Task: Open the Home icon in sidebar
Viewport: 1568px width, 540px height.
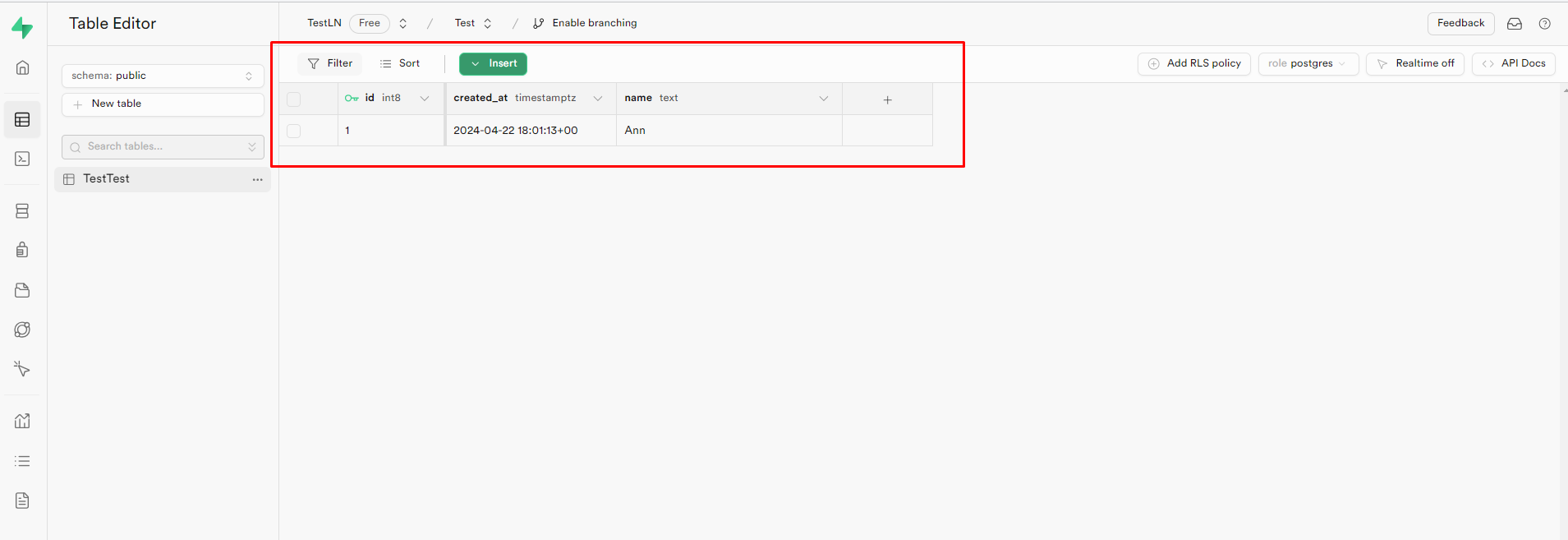Action: (x=23, y=67)
